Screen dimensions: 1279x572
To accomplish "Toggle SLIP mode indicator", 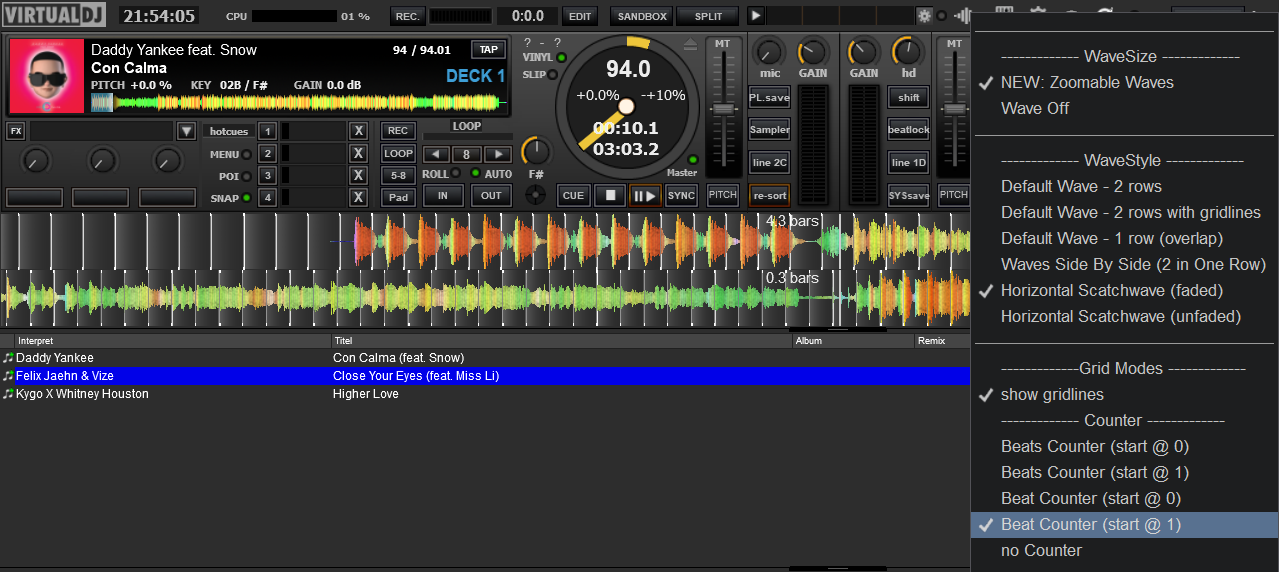I will coord(552,75).
